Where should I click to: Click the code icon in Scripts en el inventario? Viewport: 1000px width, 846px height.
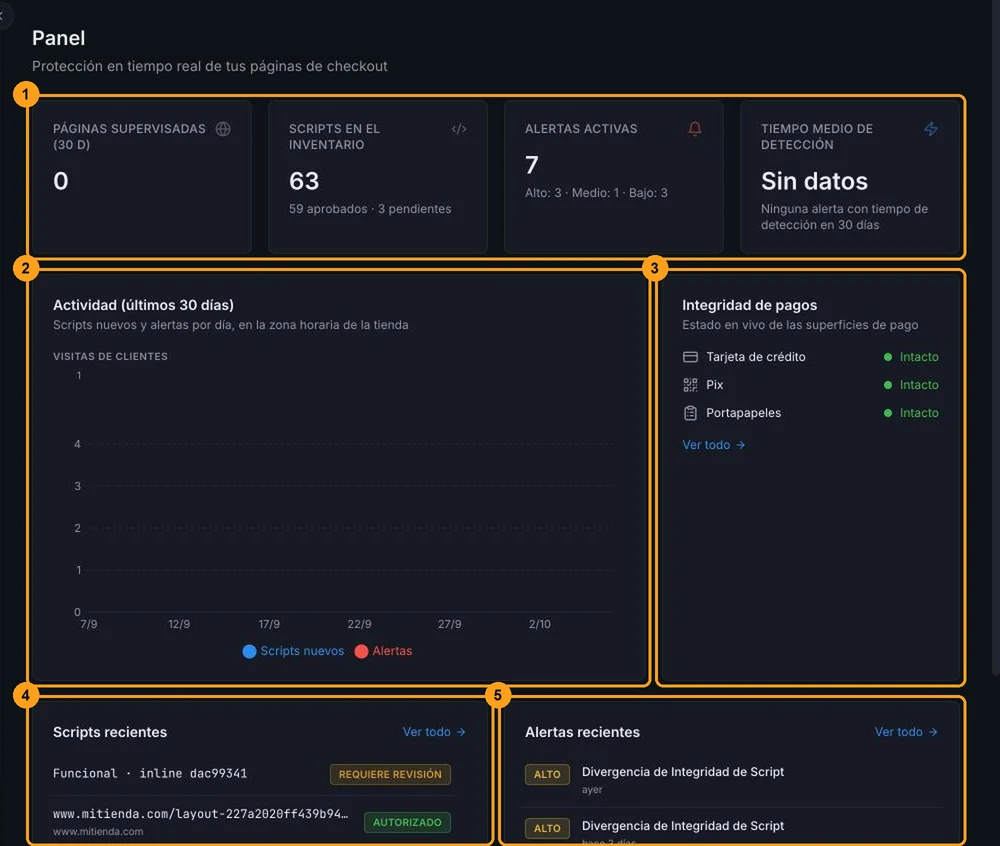point(459,129)
